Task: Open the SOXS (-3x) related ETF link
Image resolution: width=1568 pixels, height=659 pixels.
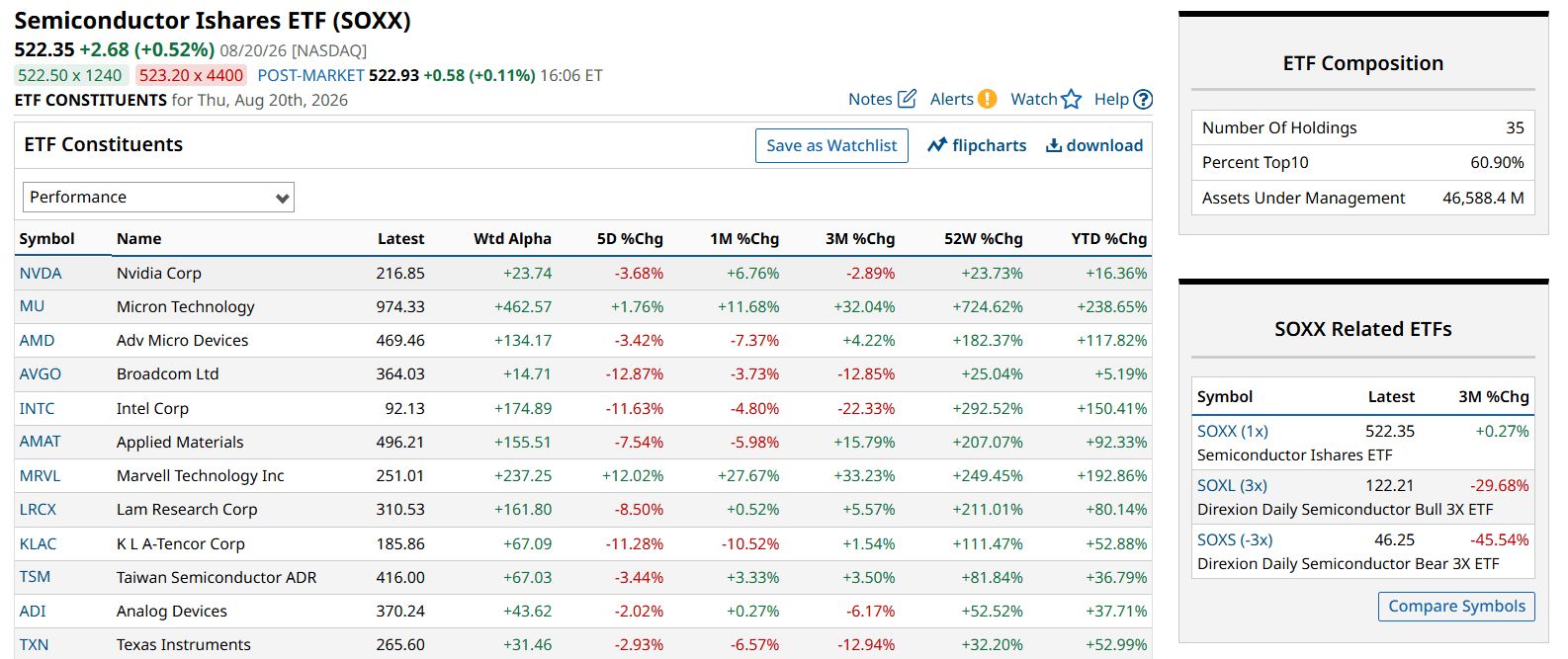Action: pos(1235,539)
